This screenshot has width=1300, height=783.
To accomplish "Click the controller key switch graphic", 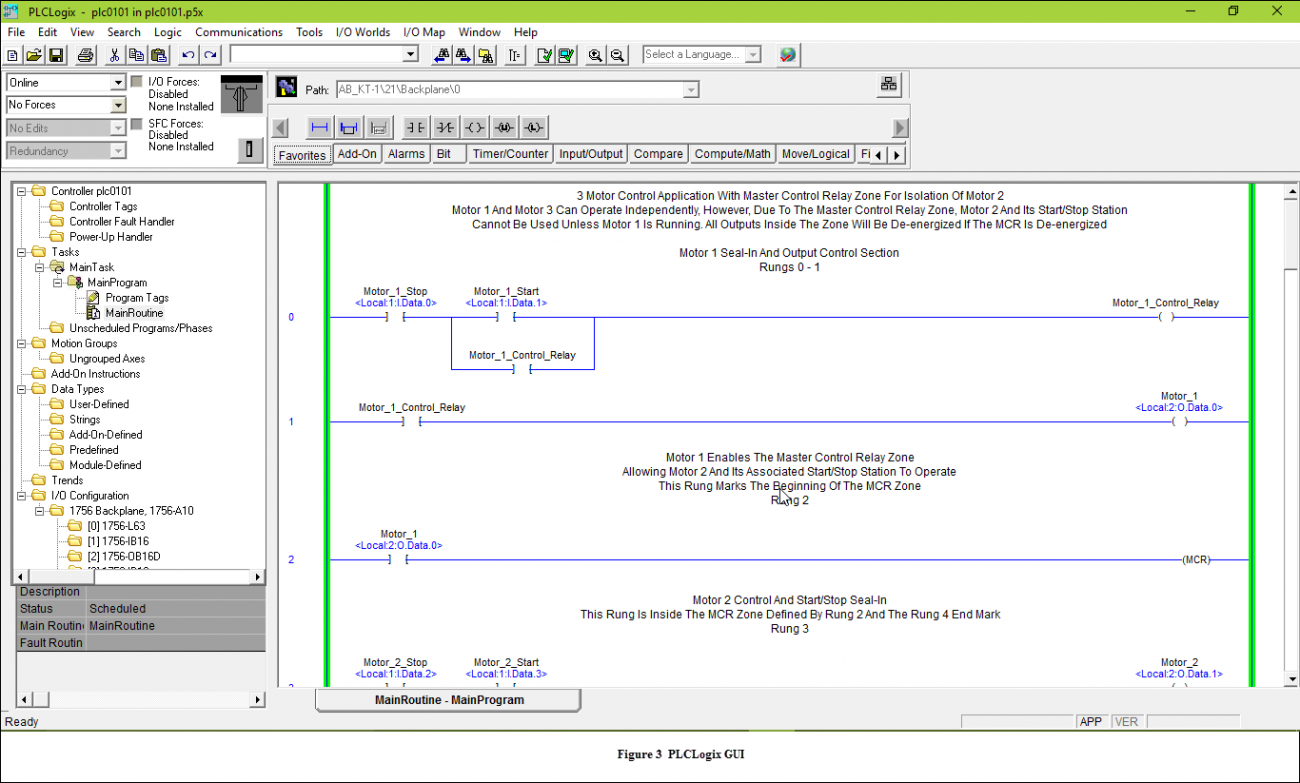I will [241, 94].
